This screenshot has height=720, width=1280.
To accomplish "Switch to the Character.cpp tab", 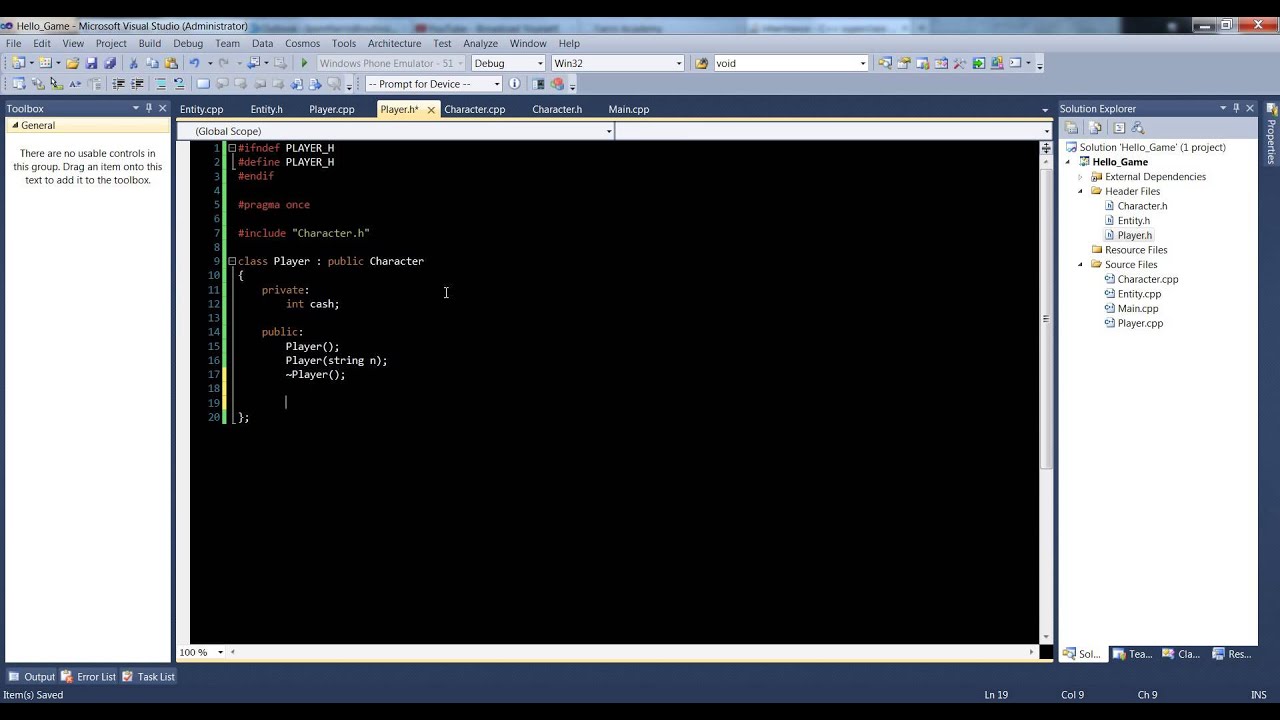I will coord(475,109).
